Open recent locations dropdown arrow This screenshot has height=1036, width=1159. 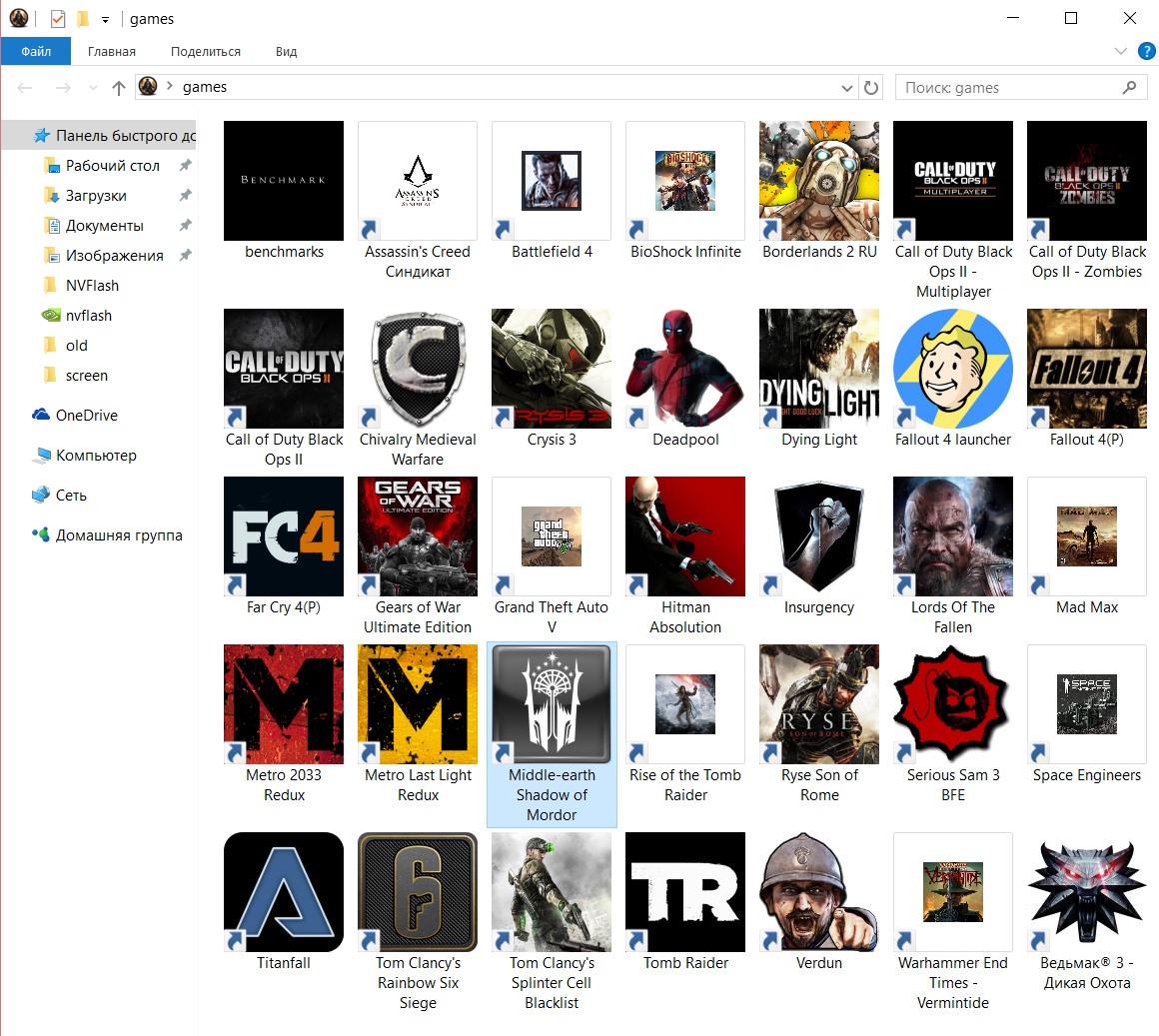click(x=93, y=88)
